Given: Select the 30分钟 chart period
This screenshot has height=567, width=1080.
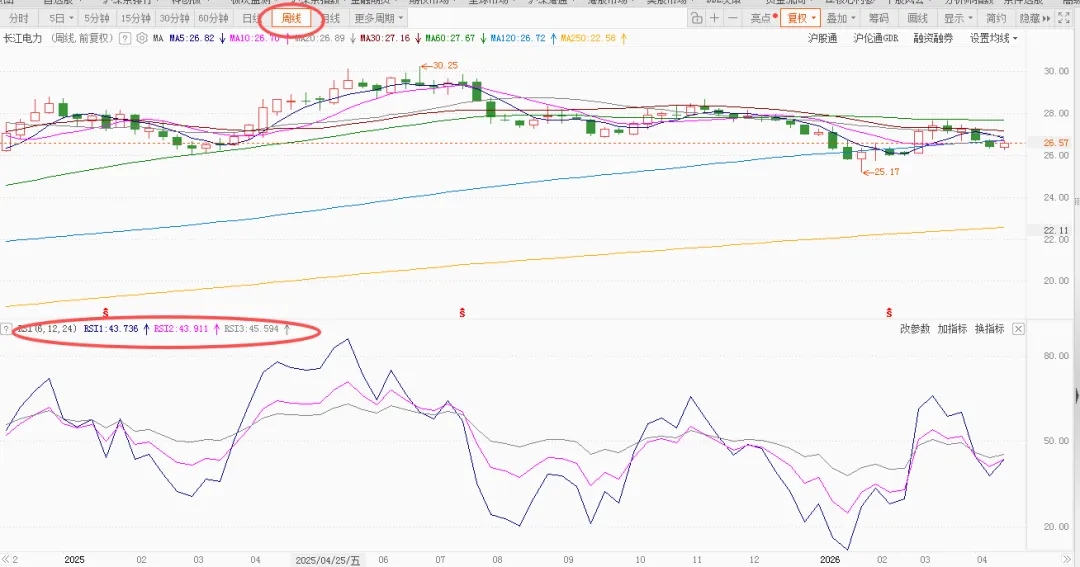Looking at the screenshot, I should [x=174, y=19].
